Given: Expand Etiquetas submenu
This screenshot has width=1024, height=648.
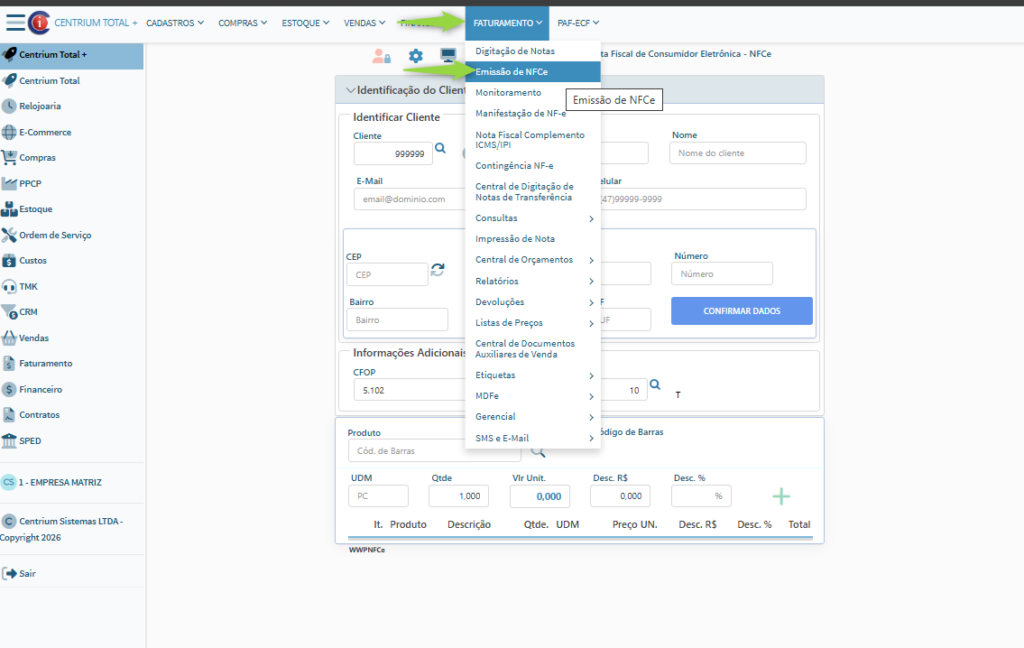Looking at the screenshot, I should [x=533, y=375].
